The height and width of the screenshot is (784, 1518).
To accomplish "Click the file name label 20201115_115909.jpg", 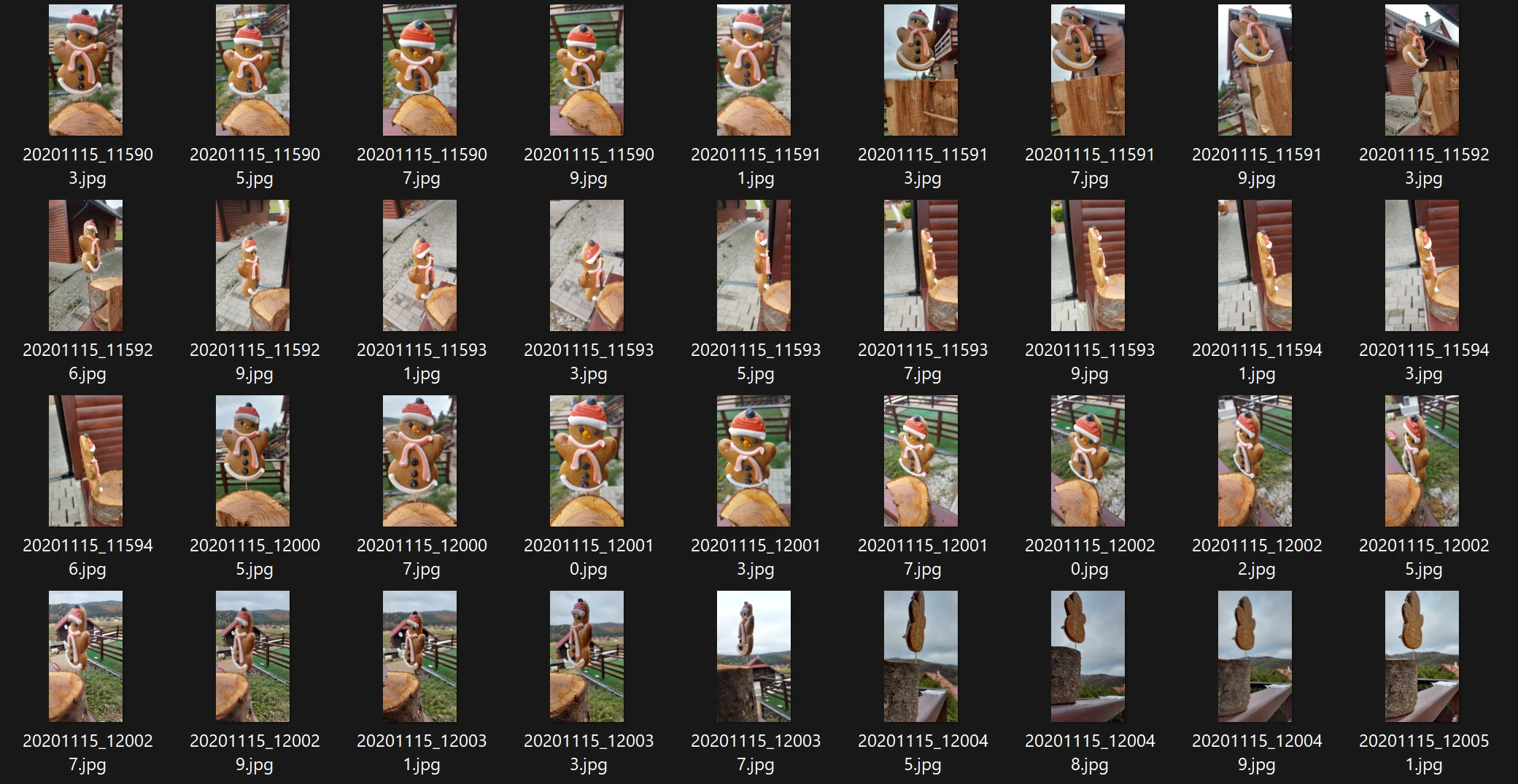I will tap(588, 166).
